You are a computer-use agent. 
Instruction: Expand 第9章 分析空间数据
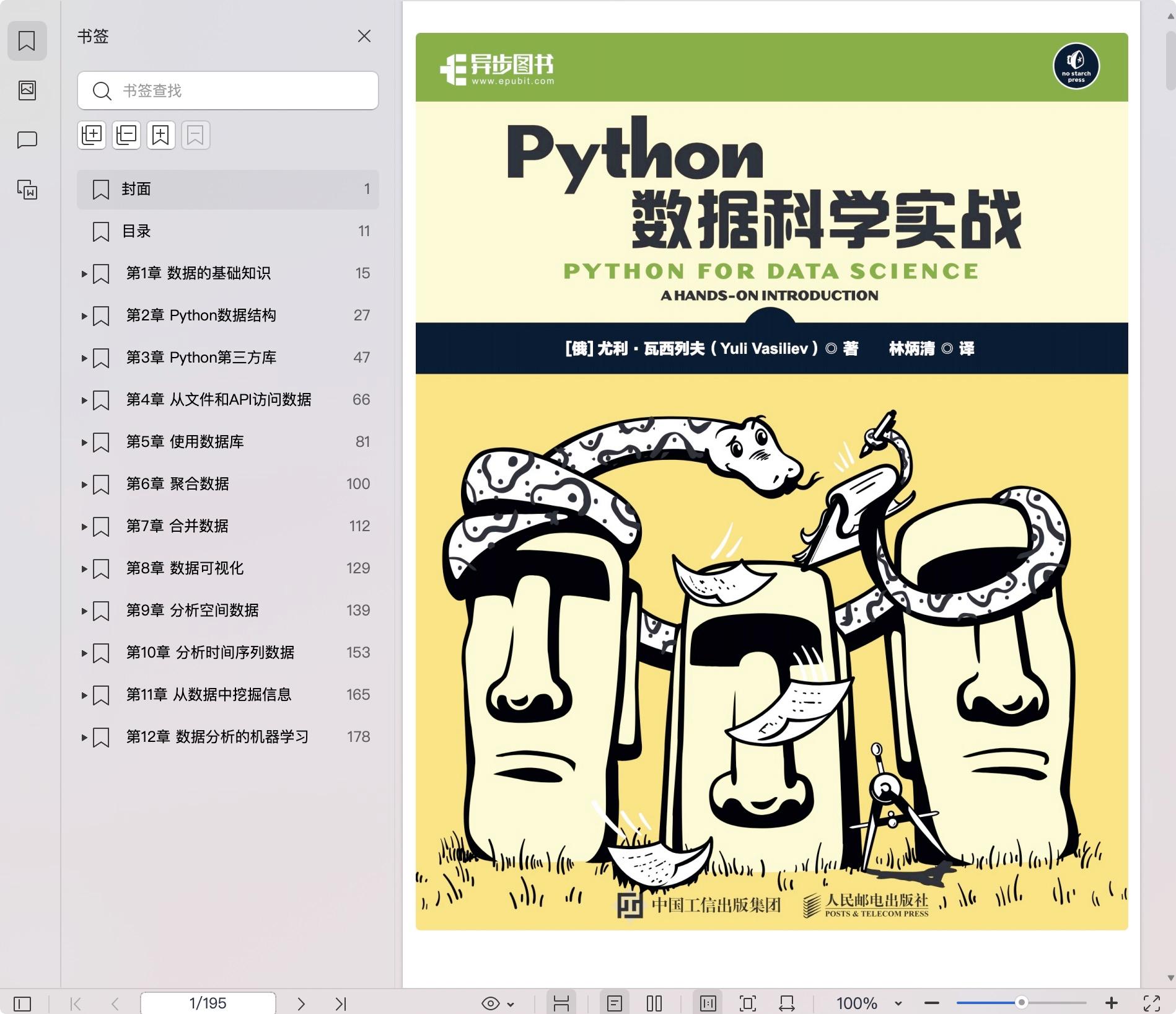[84, 611]
